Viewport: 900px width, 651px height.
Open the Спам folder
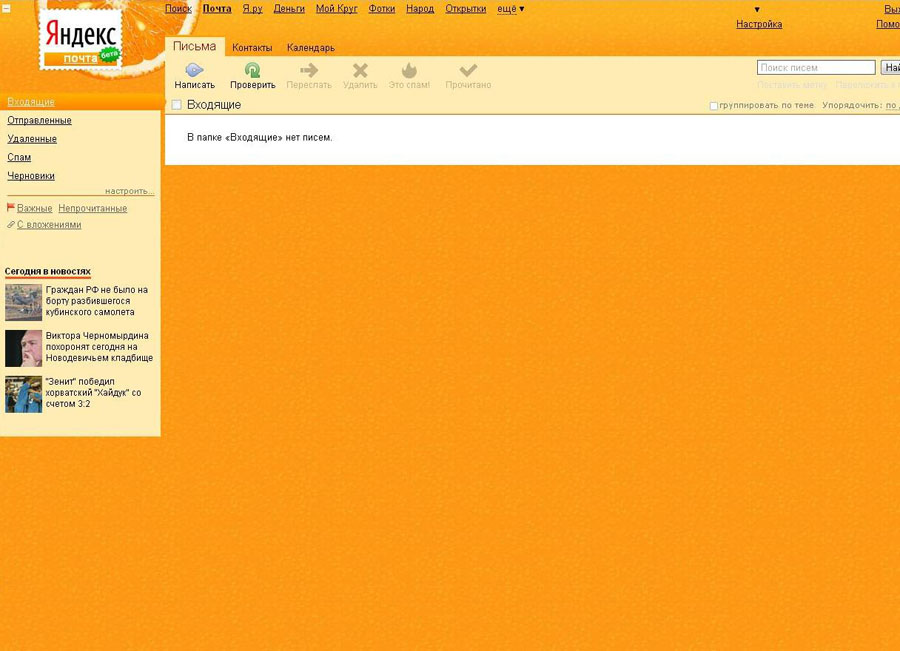click(x=19, y=157)
